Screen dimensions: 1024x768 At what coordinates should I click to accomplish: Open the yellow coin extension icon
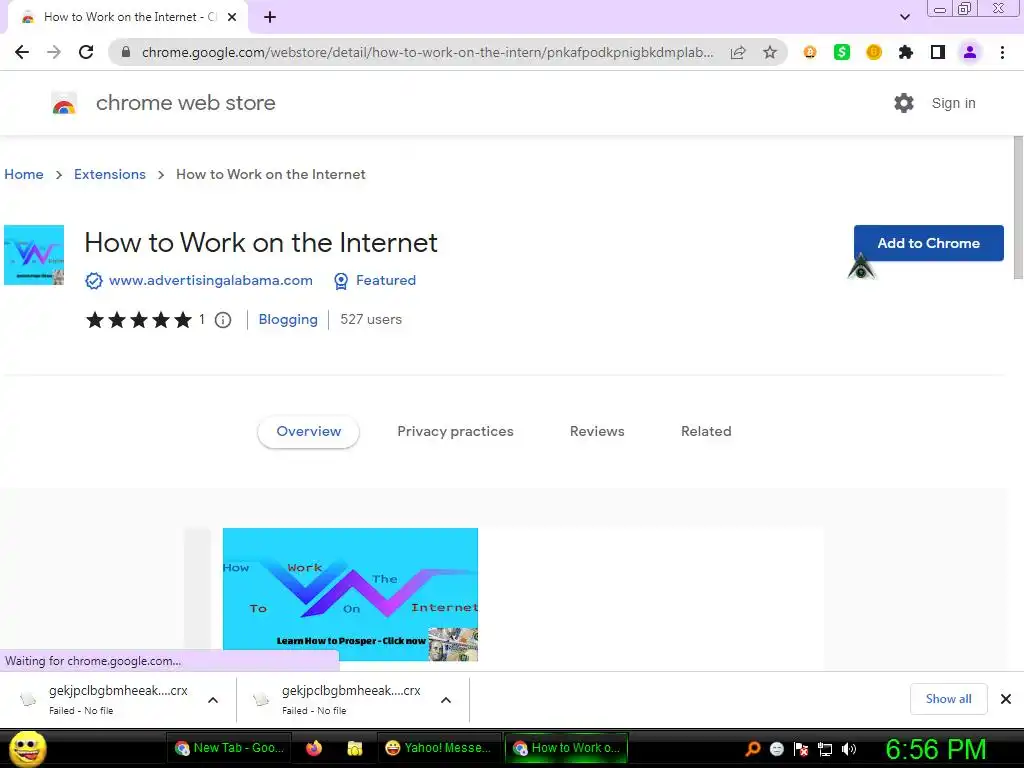pyautogui.click(x=874, y=52)
